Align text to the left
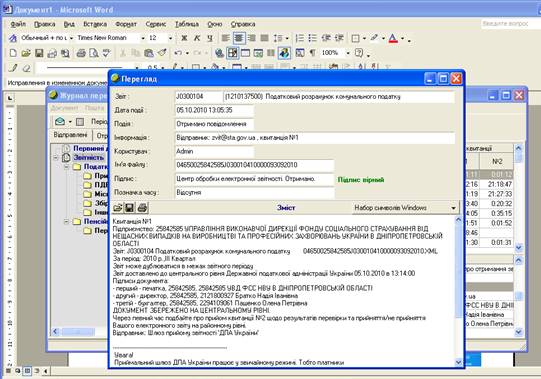This screenshot has width=541, height=379. pyautogui.click(x=226, y=38)
